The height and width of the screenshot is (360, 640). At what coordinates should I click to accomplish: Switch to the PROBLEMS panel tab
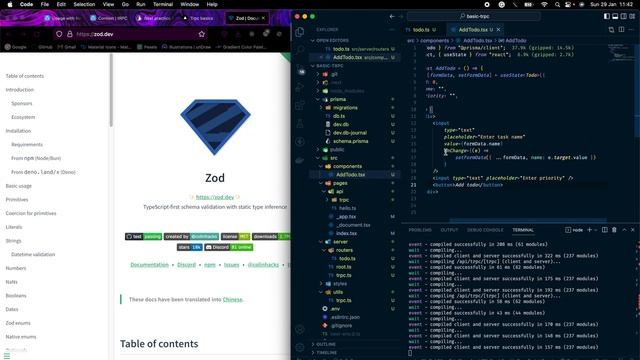pyautogui.click(x=420, y=230)
